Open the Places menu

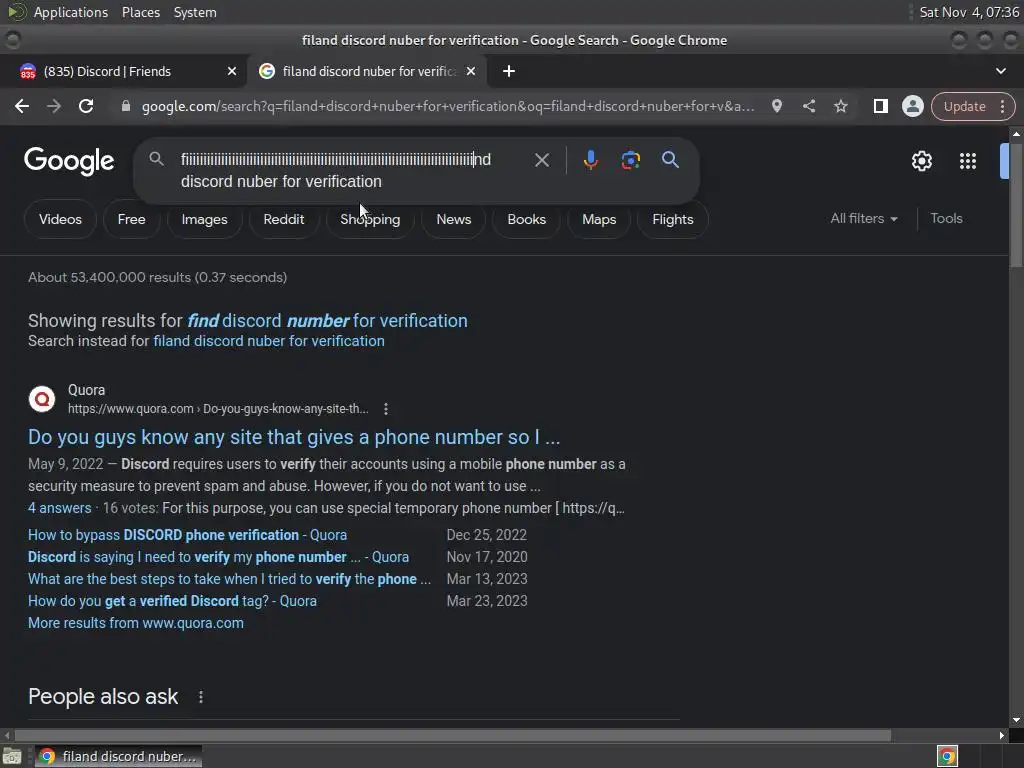pos(140,12)
